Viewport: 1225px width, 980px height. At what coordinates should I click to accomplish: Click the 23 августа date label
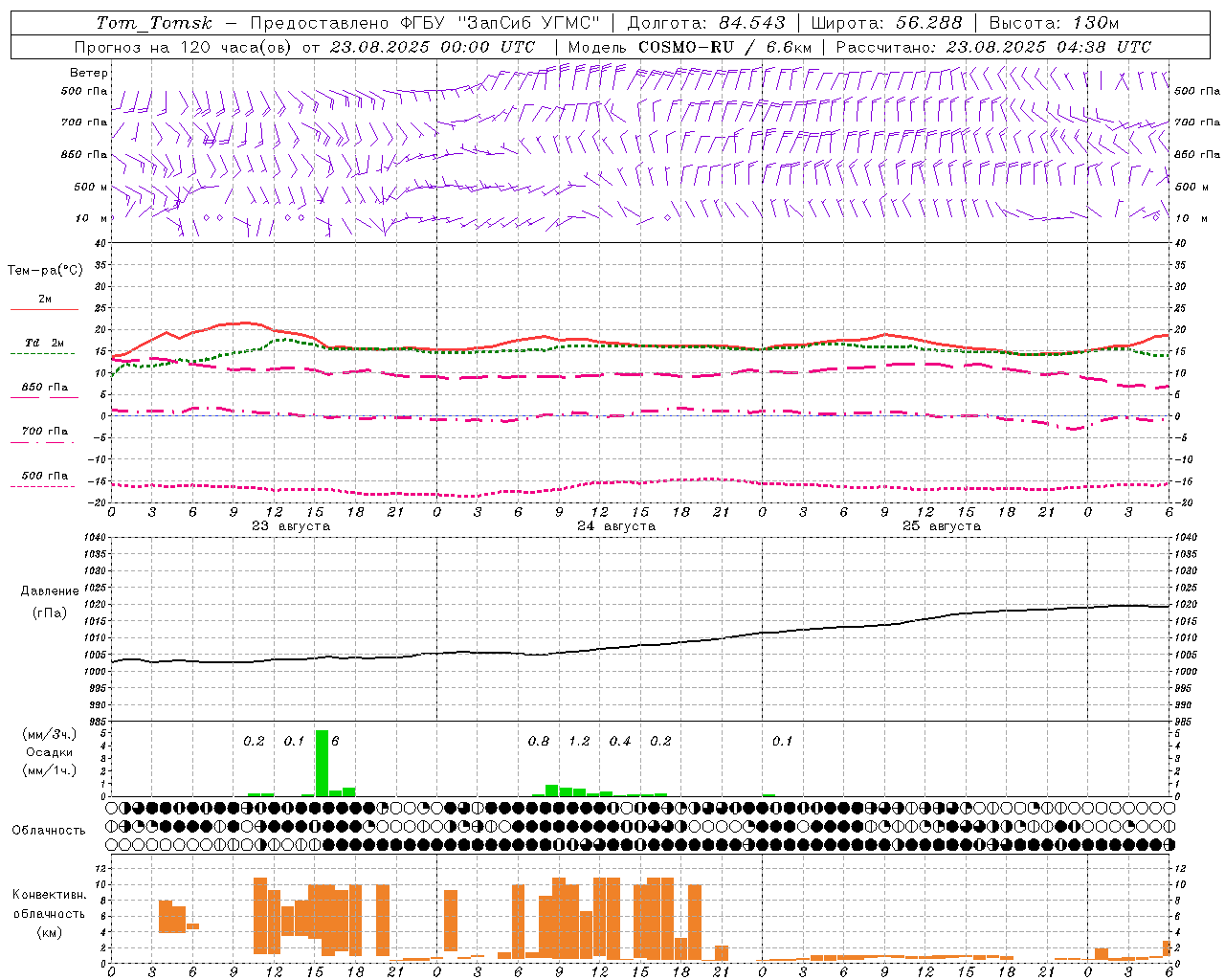(x=291, y=526)
